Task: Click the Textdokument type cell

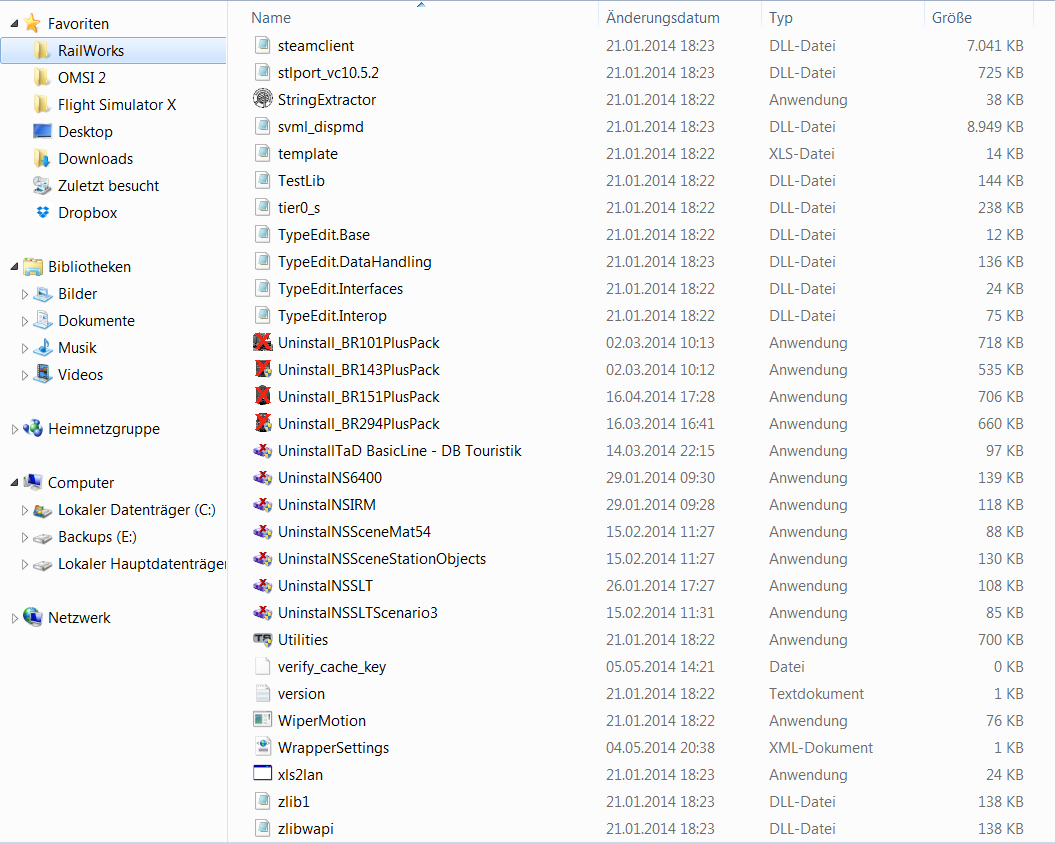Action: [x=816, y=694]
